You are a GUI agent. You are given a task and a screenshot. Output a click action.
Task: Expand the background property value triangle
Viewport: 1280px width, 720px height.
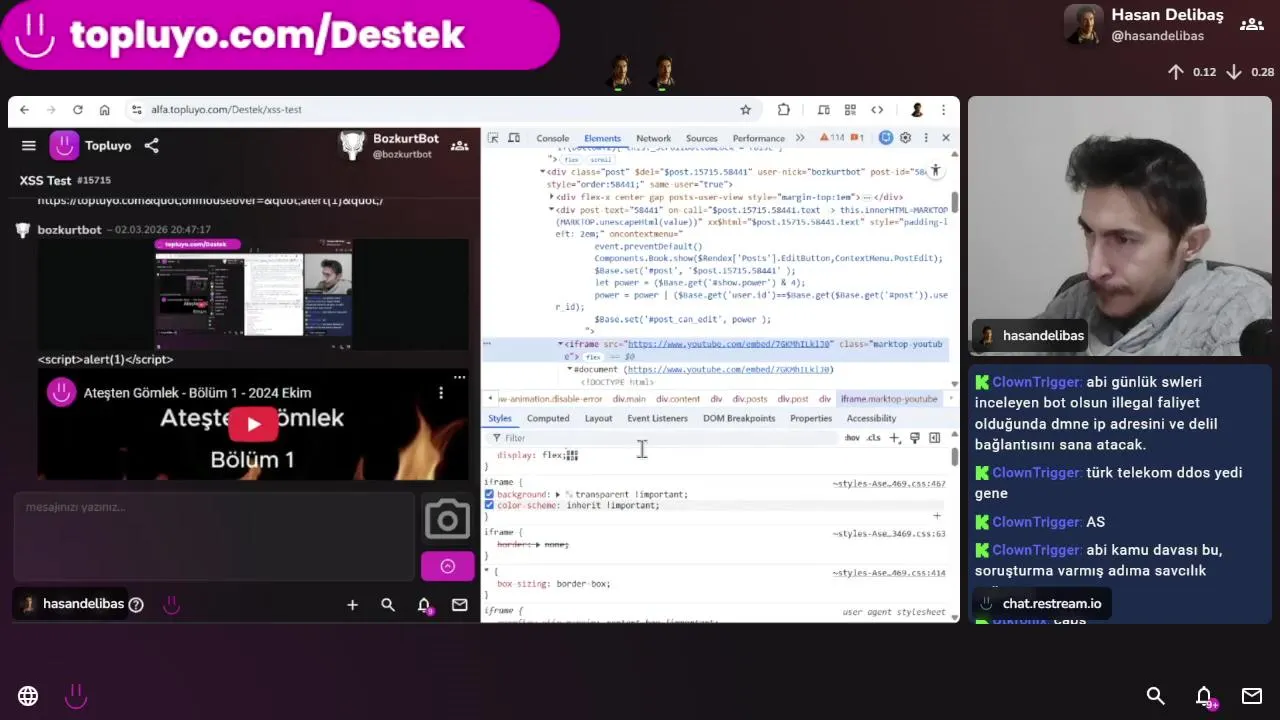[x=558, y=494]
